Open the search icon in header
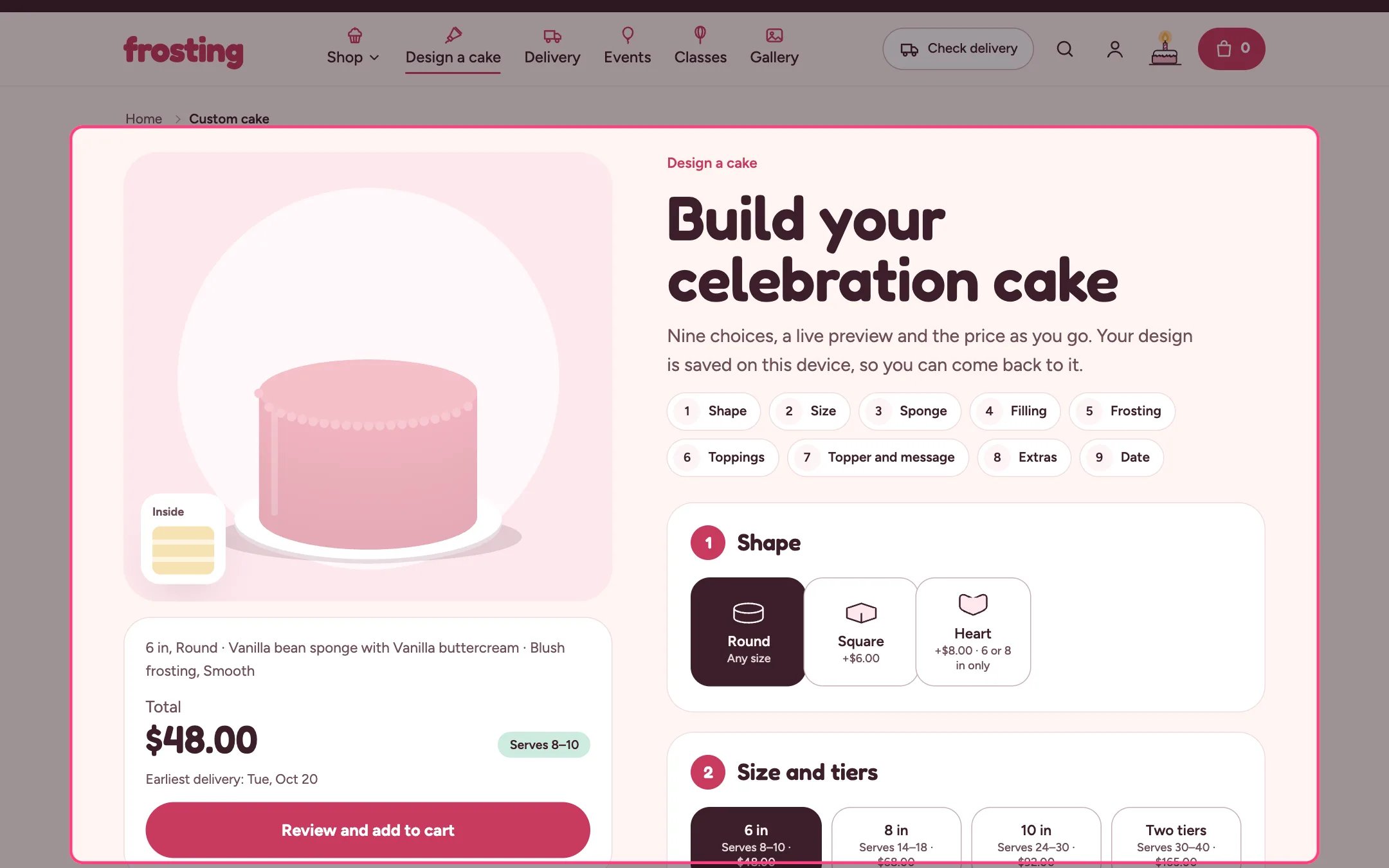 click(x=1065, y=49)
